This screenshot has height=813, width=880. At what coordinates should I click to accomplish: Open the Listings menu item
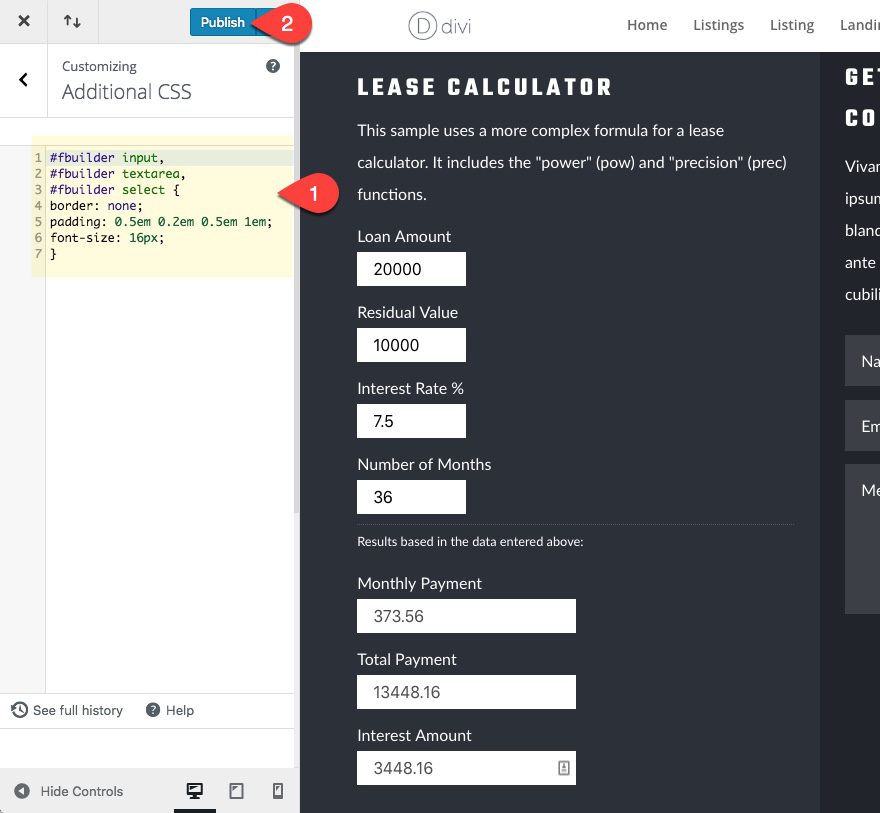click(x=718, y=25)
